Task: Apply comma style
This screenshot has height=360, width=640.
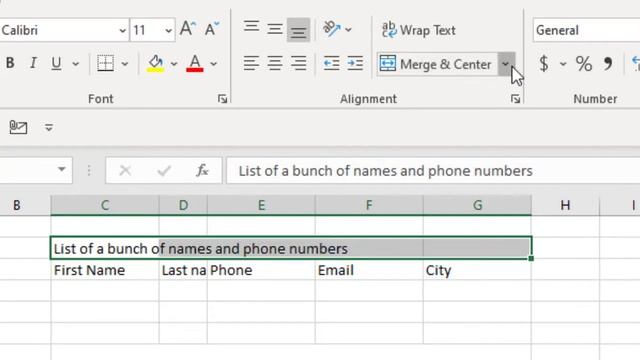Action: (x=608, y=64)
